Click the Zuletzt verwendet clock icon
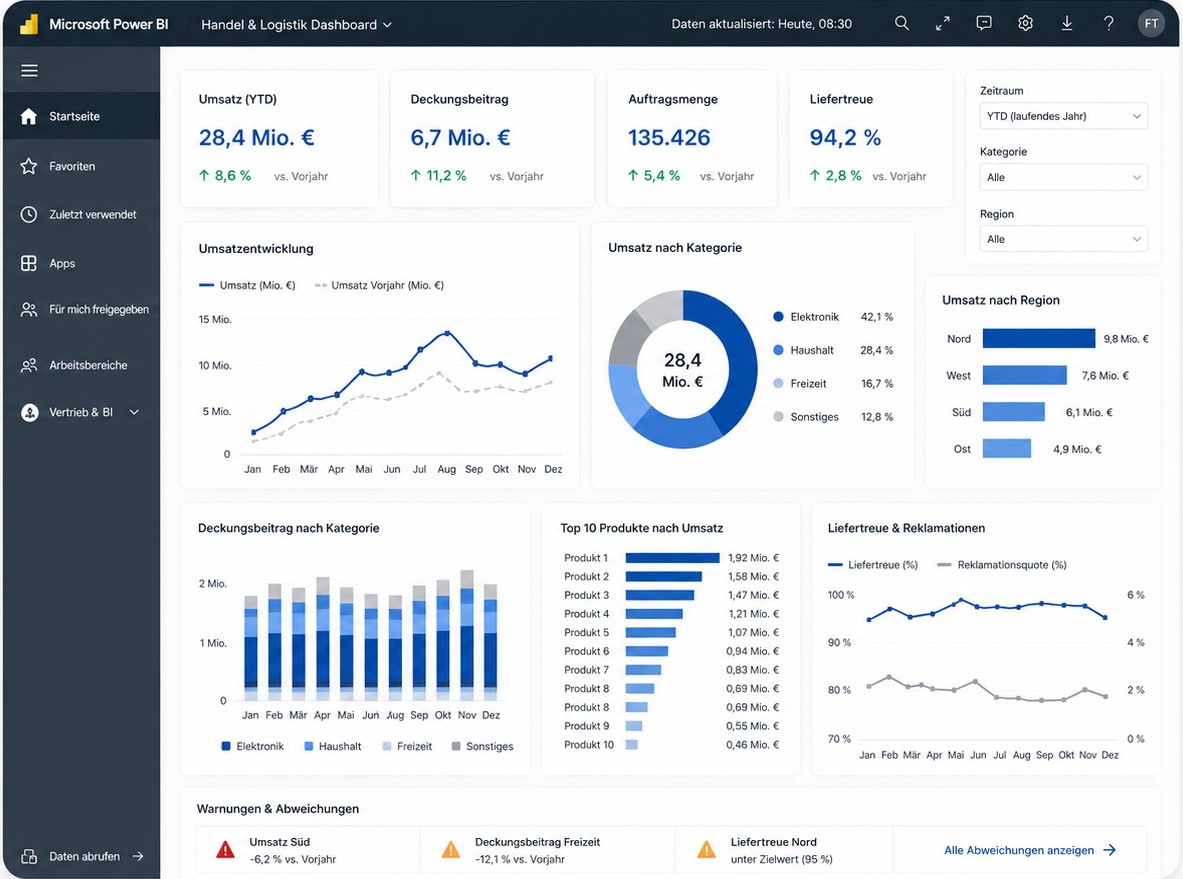This screenshot has width=1183, height=879. [x=29, y=214]
